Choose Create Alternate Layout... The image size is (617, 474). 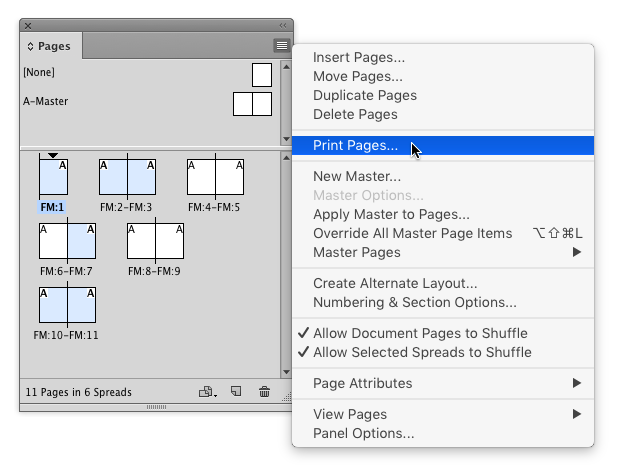tap(443, 283)
